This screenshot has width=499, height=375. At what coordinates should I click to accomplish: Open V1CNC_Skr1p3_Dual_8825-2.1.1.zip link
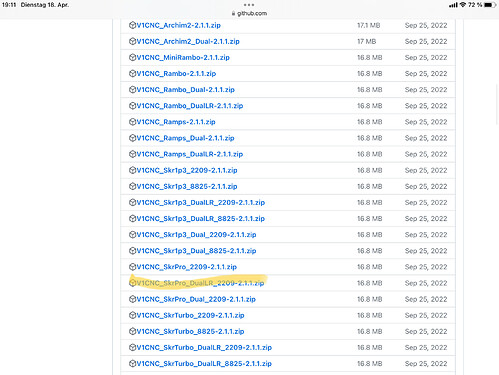[196, 251]
